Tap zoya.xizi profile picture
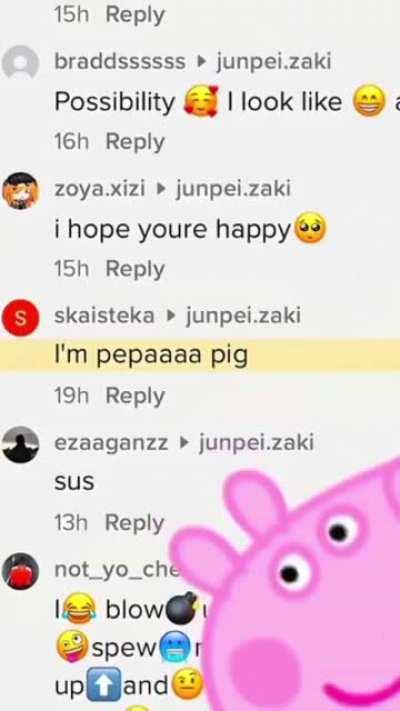This screenshot has height=711, width=400. point(20,190)
